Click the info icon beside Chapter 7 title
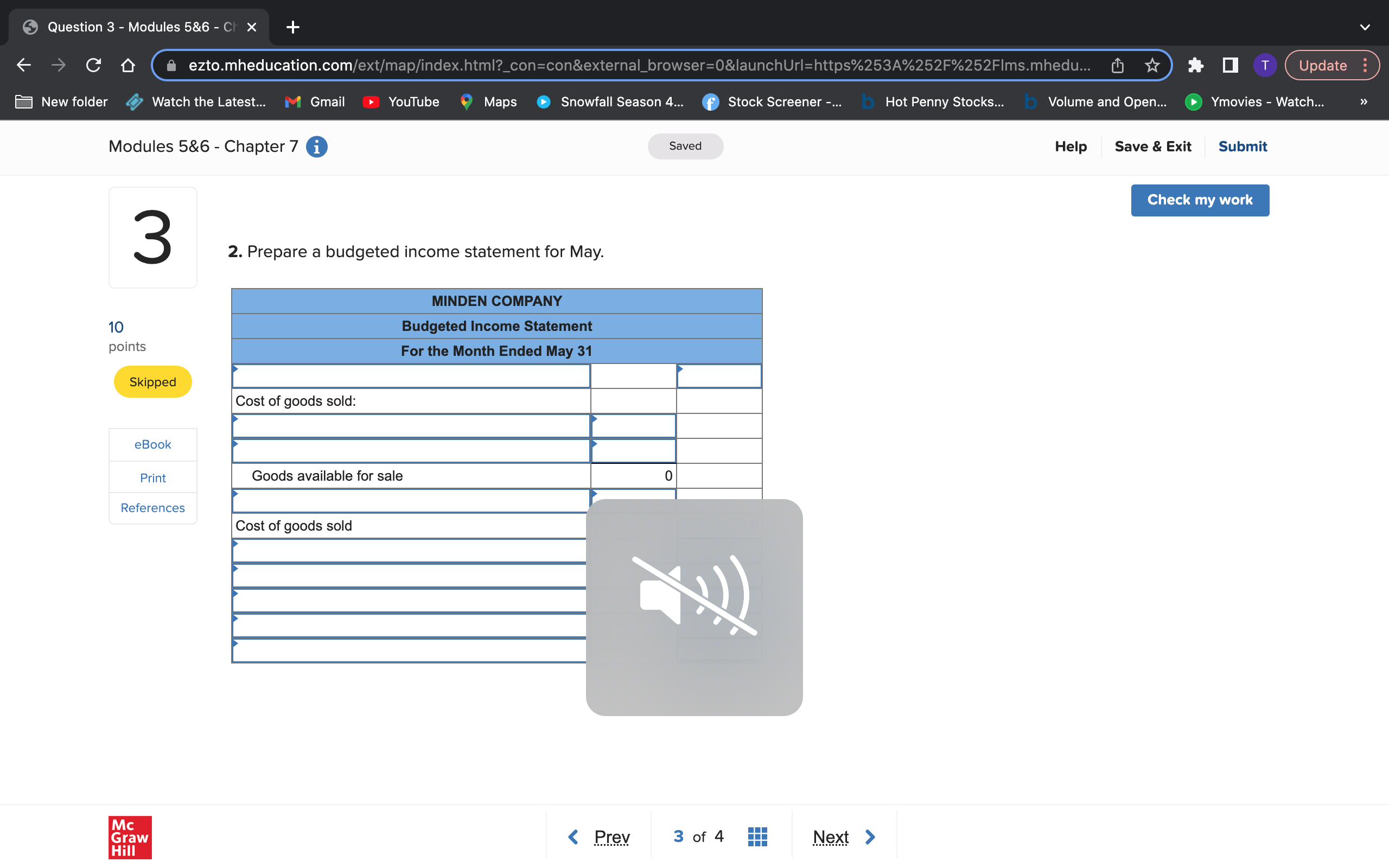1389x868 pixels. click(x=316, y=146)
